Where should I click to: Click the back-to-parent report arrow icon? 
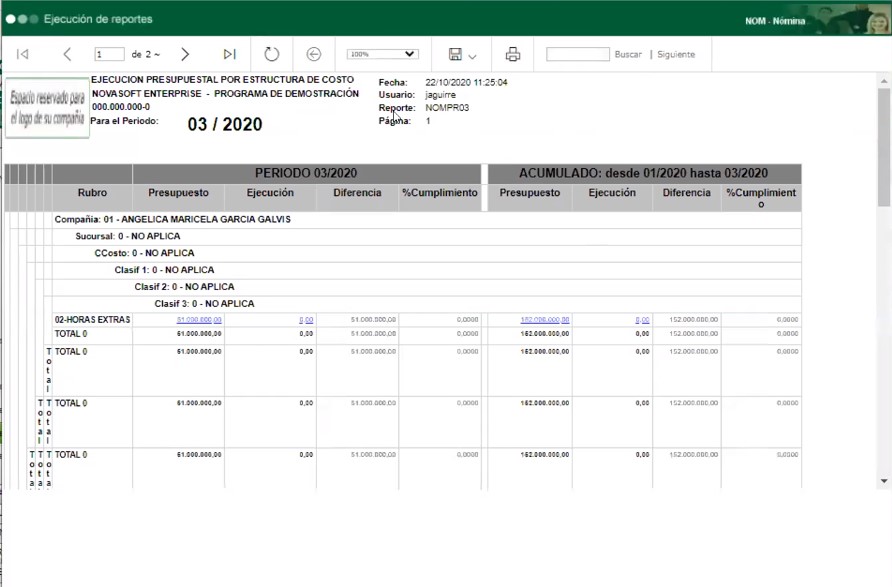(313, 54)
